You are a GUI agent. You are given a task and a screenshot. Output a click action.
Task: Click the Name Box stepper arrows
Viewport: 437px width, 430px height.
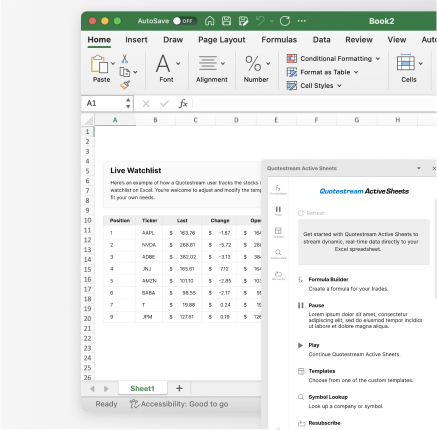(128, 103)
